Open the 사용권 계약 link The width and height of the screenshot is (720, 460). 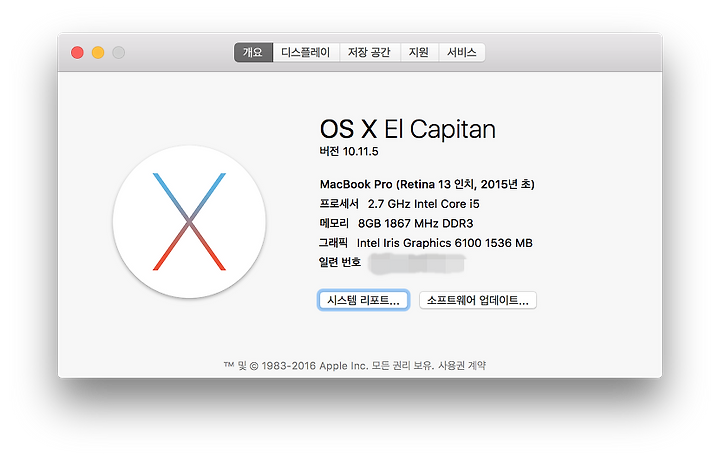462,365
